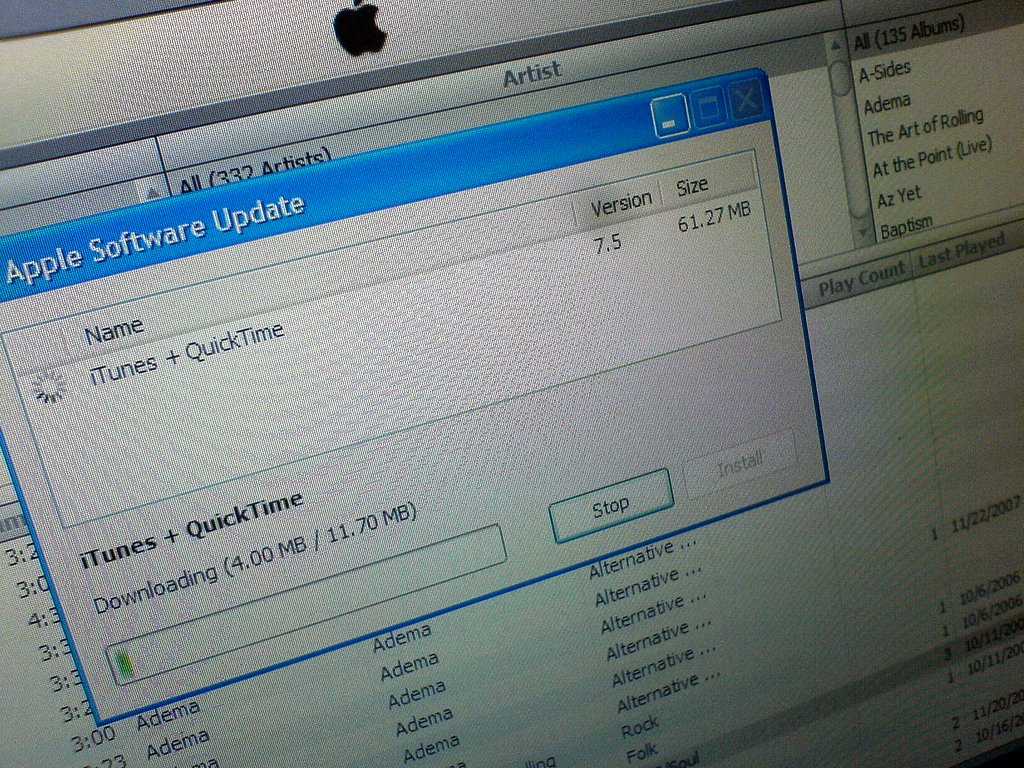Click the Size column header
Image resolution: width=1024 pixels, height=768 pixels.
pyautogui.click(x=693, y=187)
